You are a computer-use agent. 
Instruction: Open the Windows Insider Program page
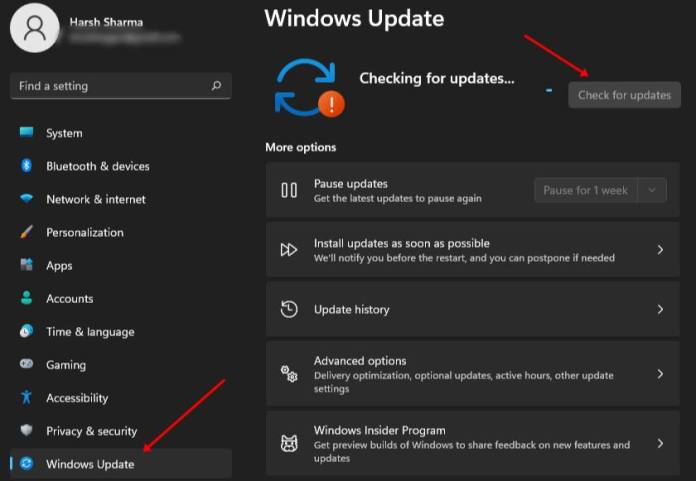click(472, 443)
